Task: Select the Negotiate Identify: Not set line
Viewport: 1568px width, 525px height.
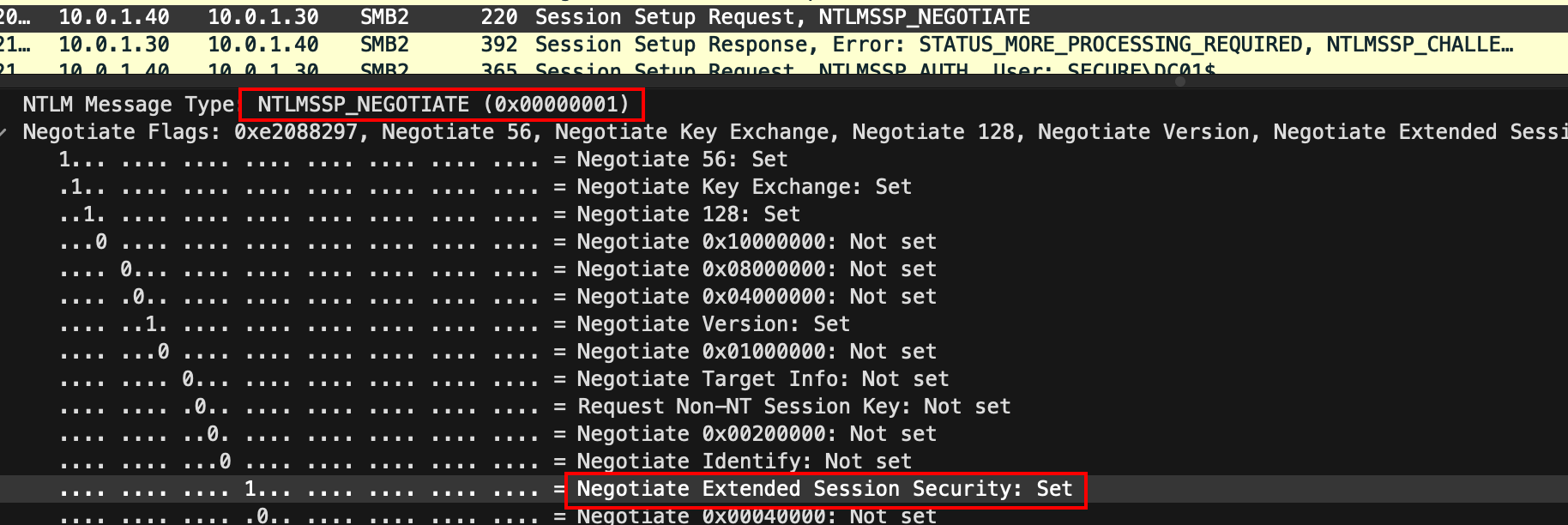Action: pyautogui.click(x=743, y=462)
